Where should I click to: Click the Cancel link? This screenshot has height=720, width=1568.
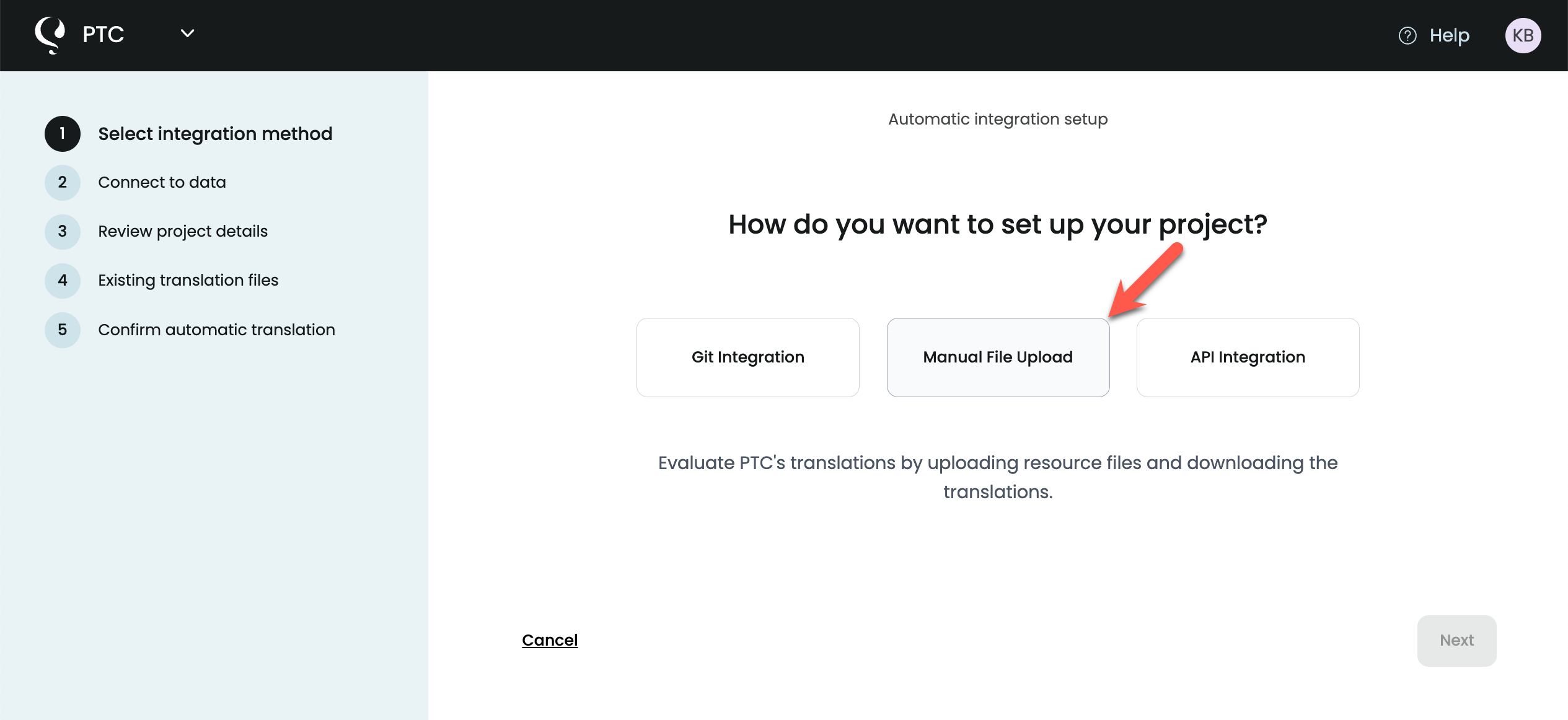[550, 641]
